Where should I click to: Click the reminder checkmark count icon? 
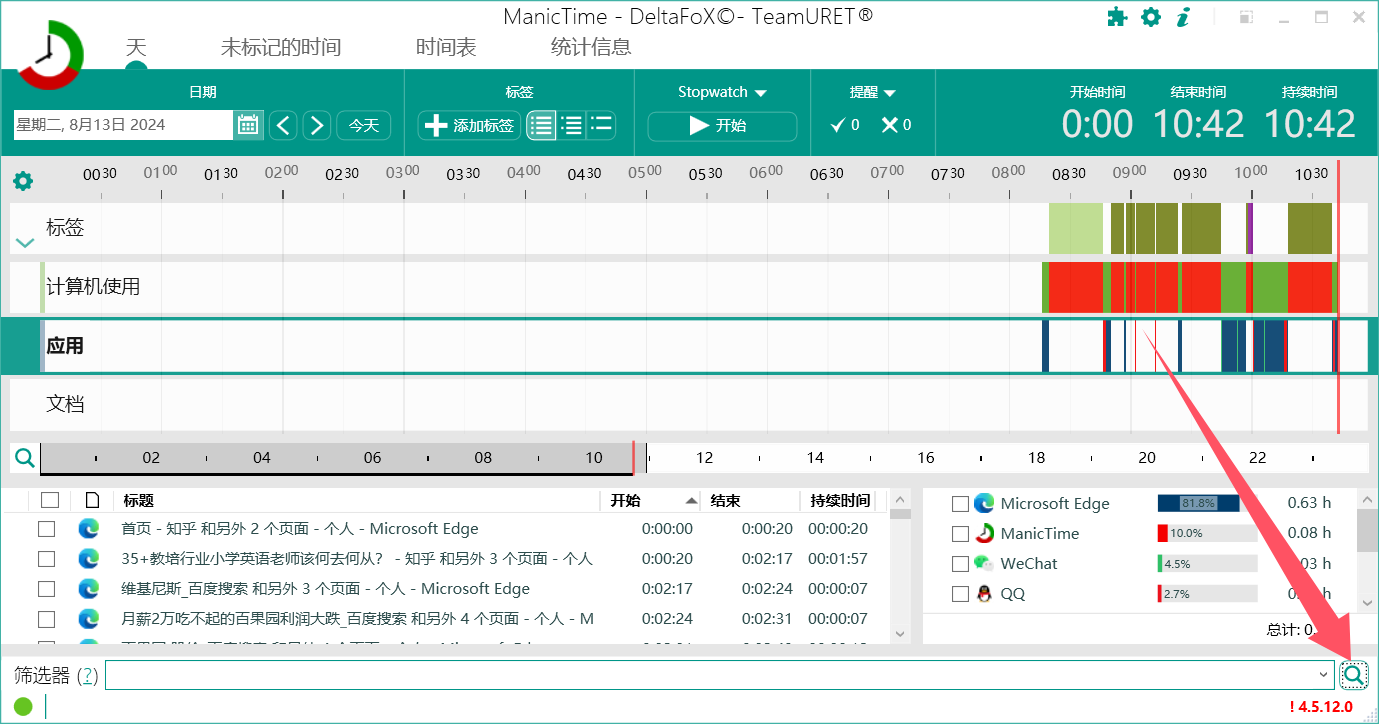pyautogui.click(x=839, y=125)
